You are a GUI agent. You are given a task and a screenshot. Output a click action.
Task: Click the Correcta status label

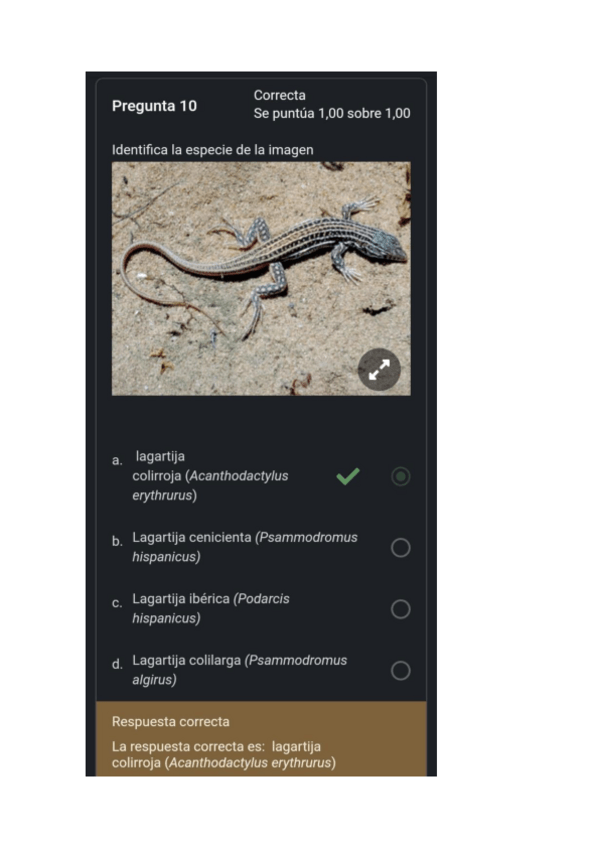279,95
